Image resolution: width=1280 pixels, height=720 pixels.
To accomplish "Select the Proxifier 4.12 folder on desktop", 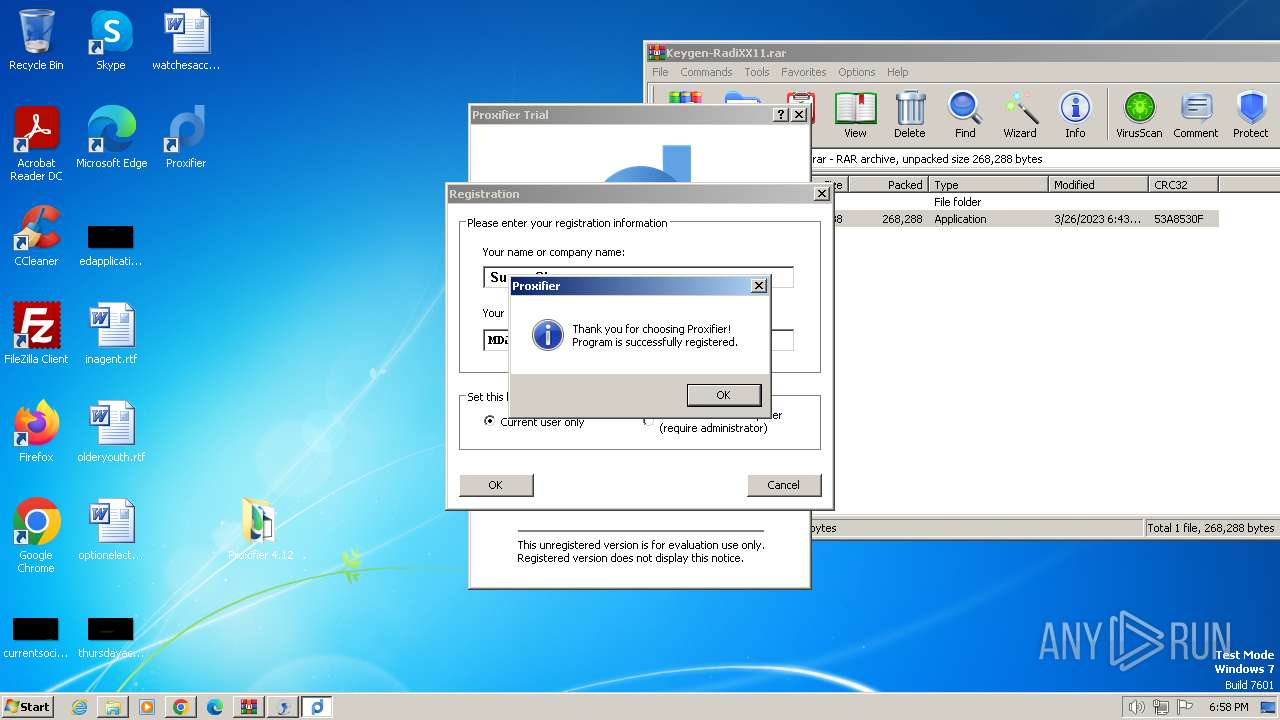I will [260, 530].
